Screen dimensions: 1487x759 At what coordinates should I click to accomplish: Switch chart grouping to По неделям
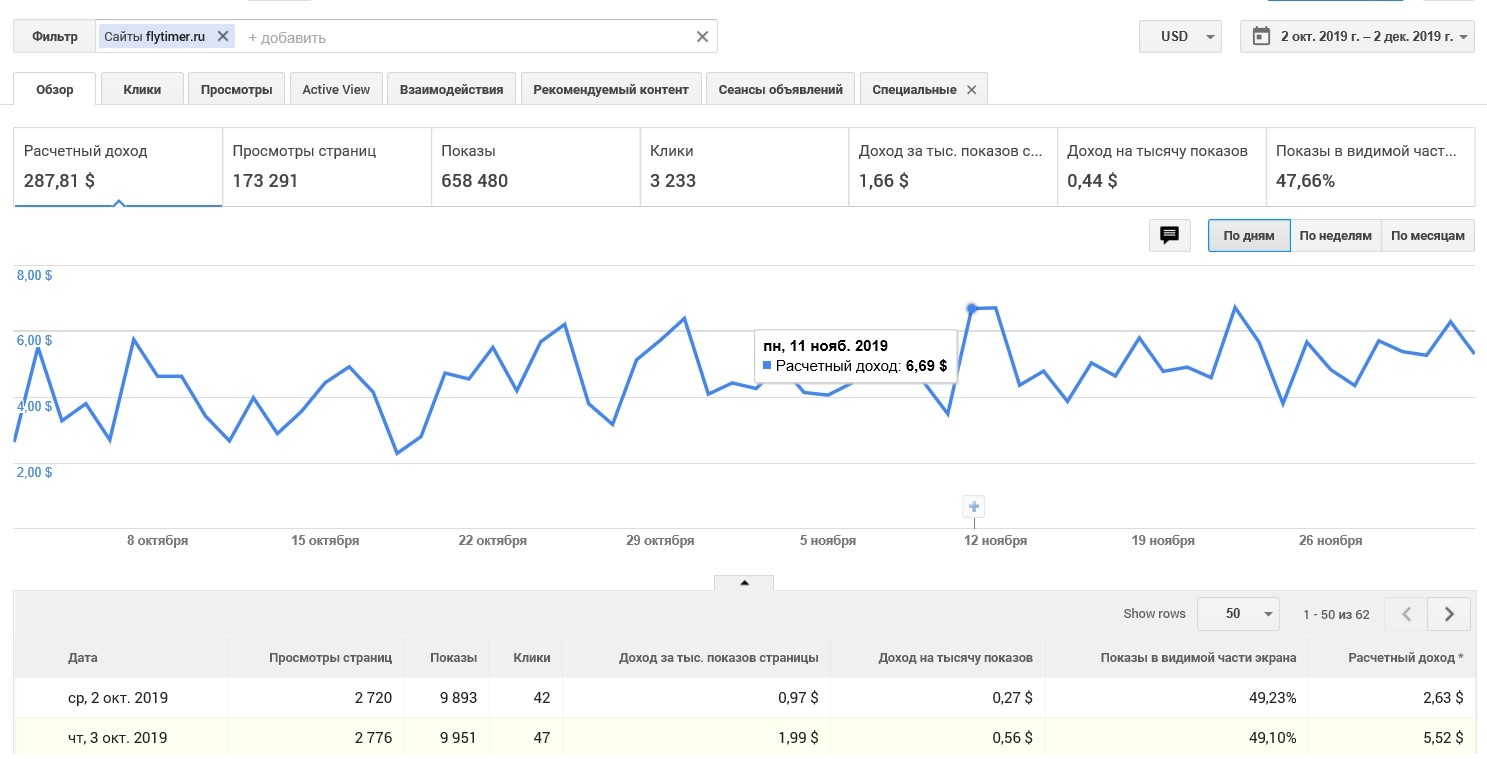(1335, 236)
